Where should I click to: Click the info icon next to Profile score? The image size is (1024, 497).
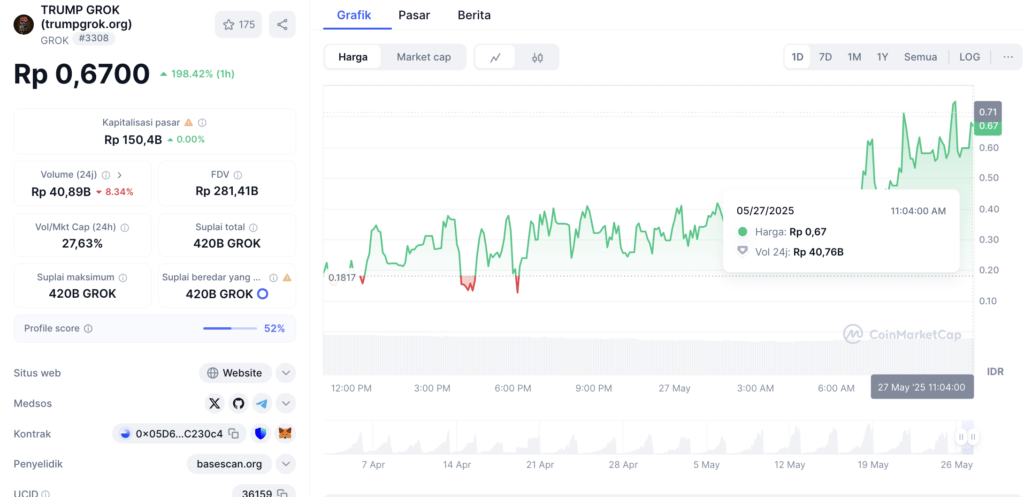88,329
